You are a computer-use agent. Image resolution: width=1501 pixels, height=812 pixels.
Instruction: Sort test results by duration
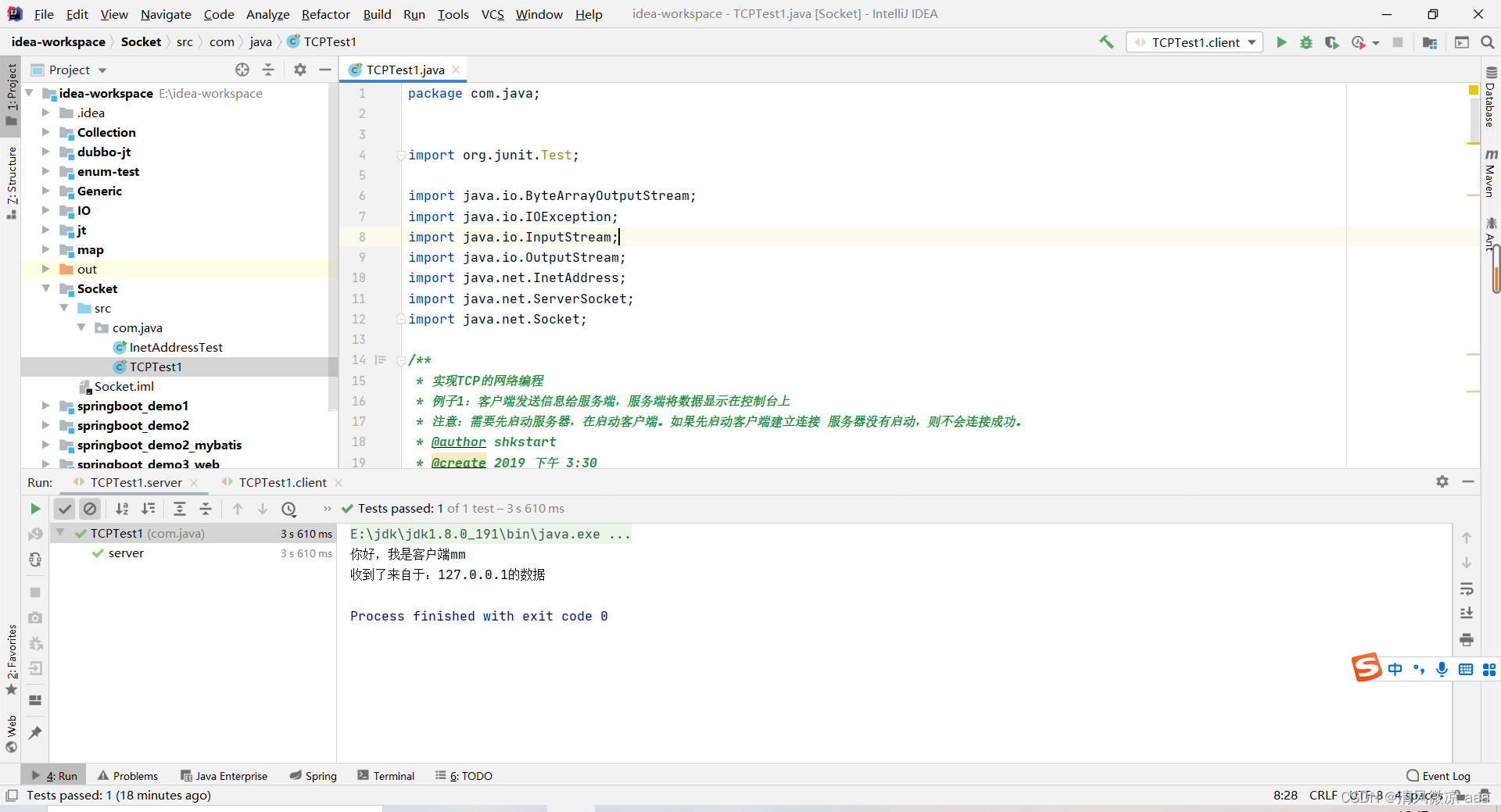[149, 509]
